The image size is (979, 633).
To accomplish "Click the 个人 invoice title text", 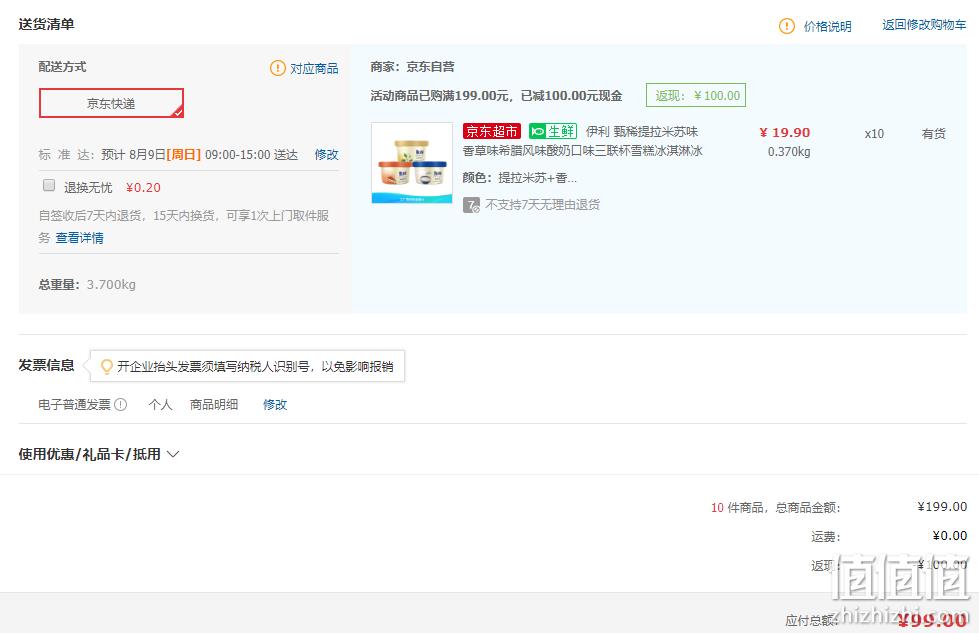I will coord(160,405).
